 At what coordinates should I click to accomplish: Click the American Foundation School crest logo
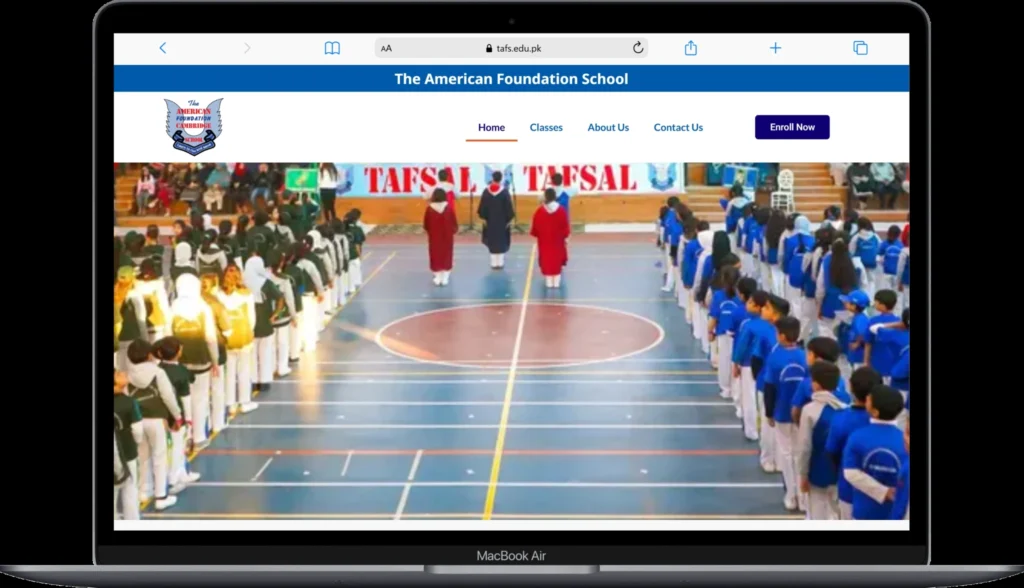[x=193, y=126]
